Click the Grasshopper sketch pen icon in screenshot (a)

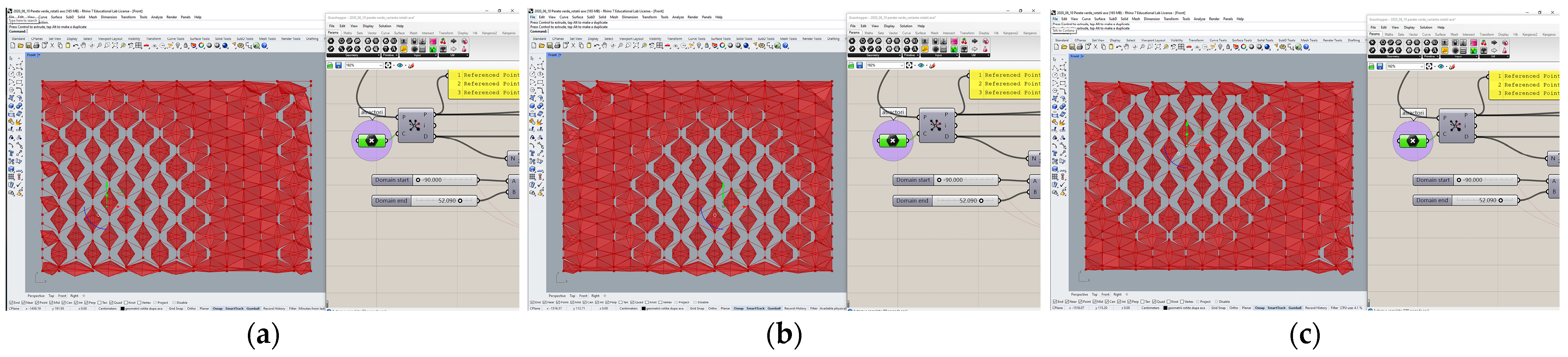tap(411, 65)
